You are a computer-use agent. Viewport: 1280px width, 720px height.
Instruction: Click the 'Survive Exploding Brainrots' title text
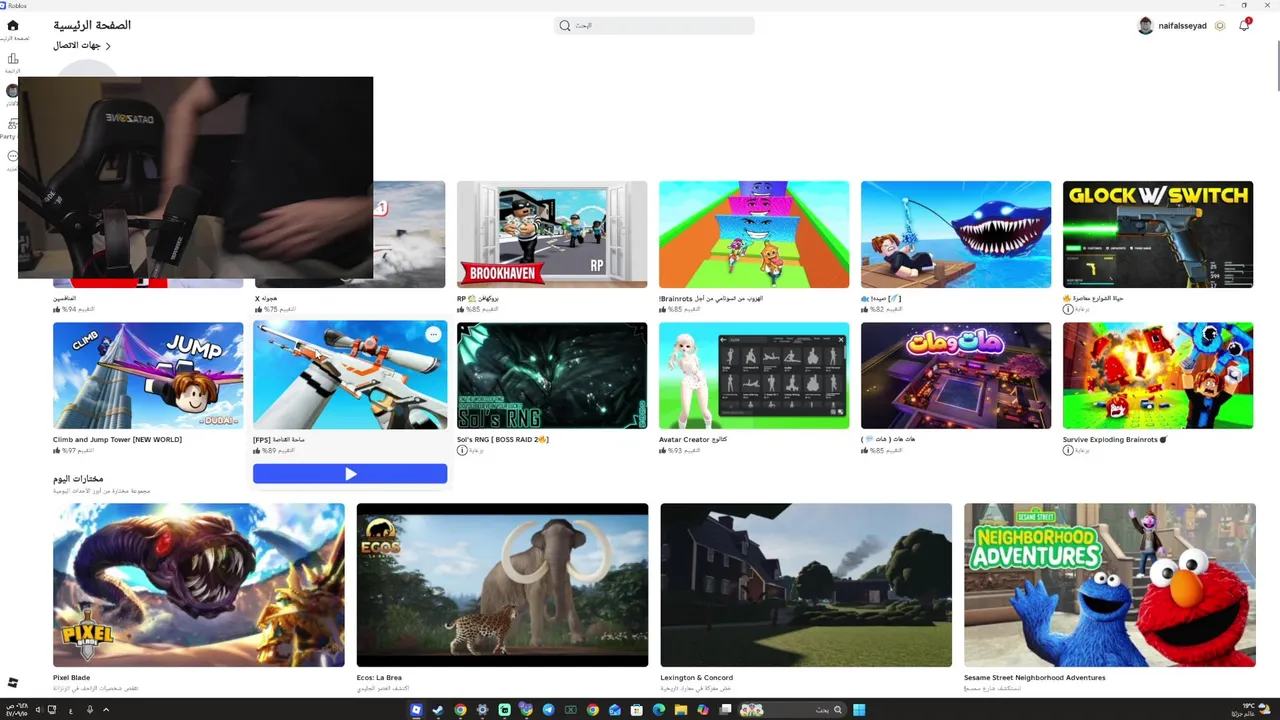click(x=1115, y=439)
